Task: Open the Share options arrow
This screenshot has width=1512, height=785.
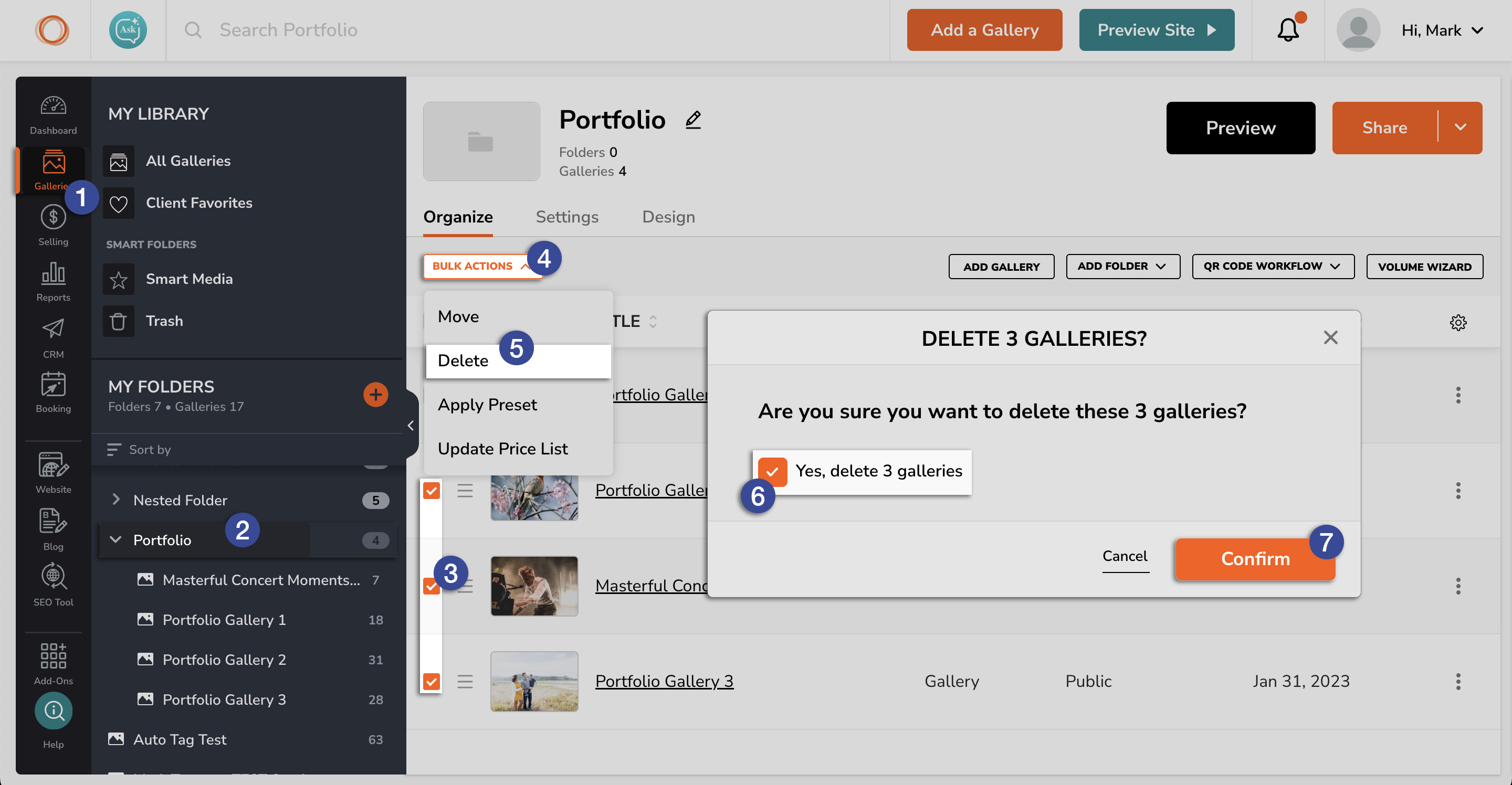Action: coord(1461,128)
